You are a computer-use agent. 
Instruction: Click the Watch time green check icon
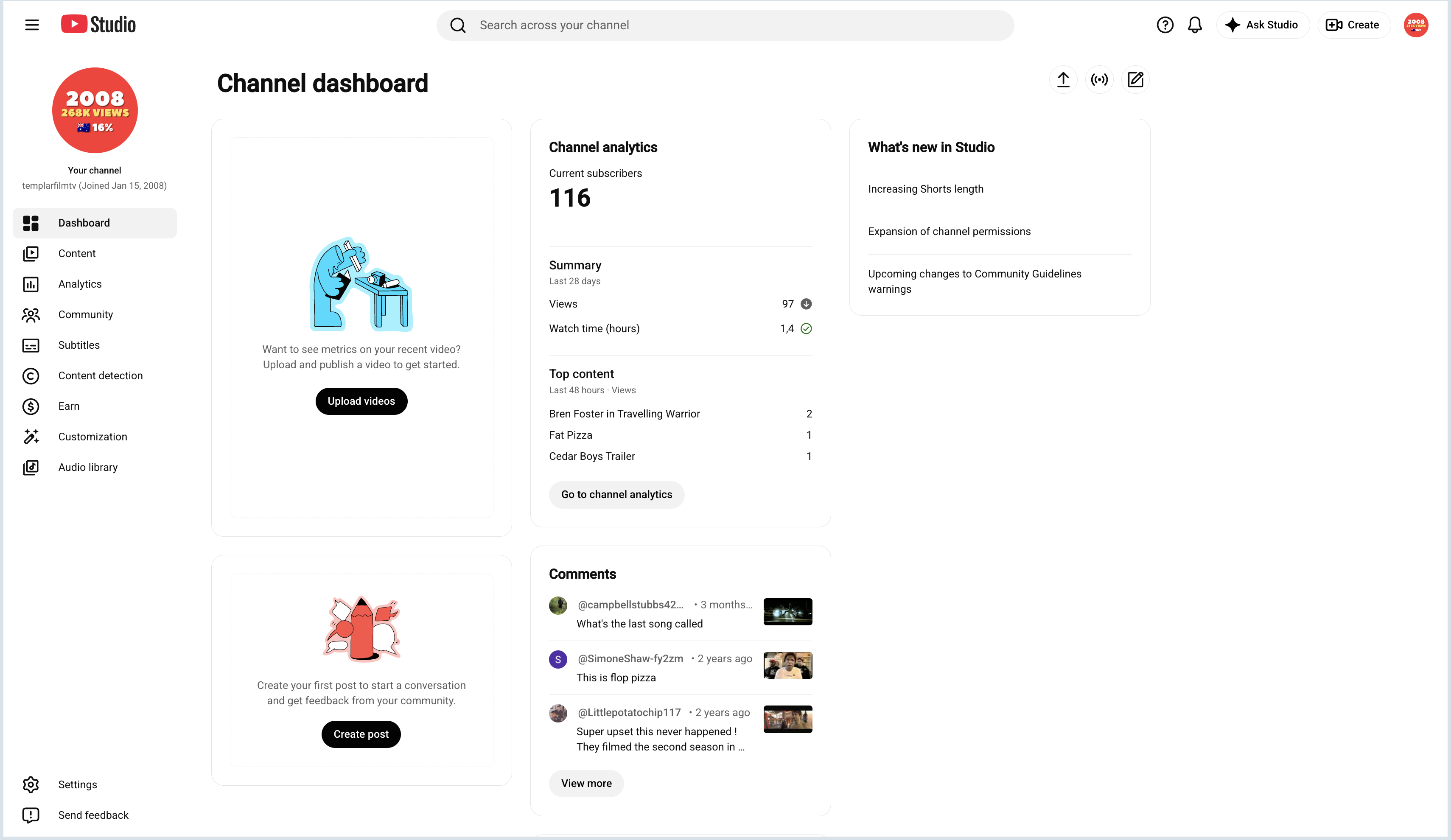(x=806, y=329)
